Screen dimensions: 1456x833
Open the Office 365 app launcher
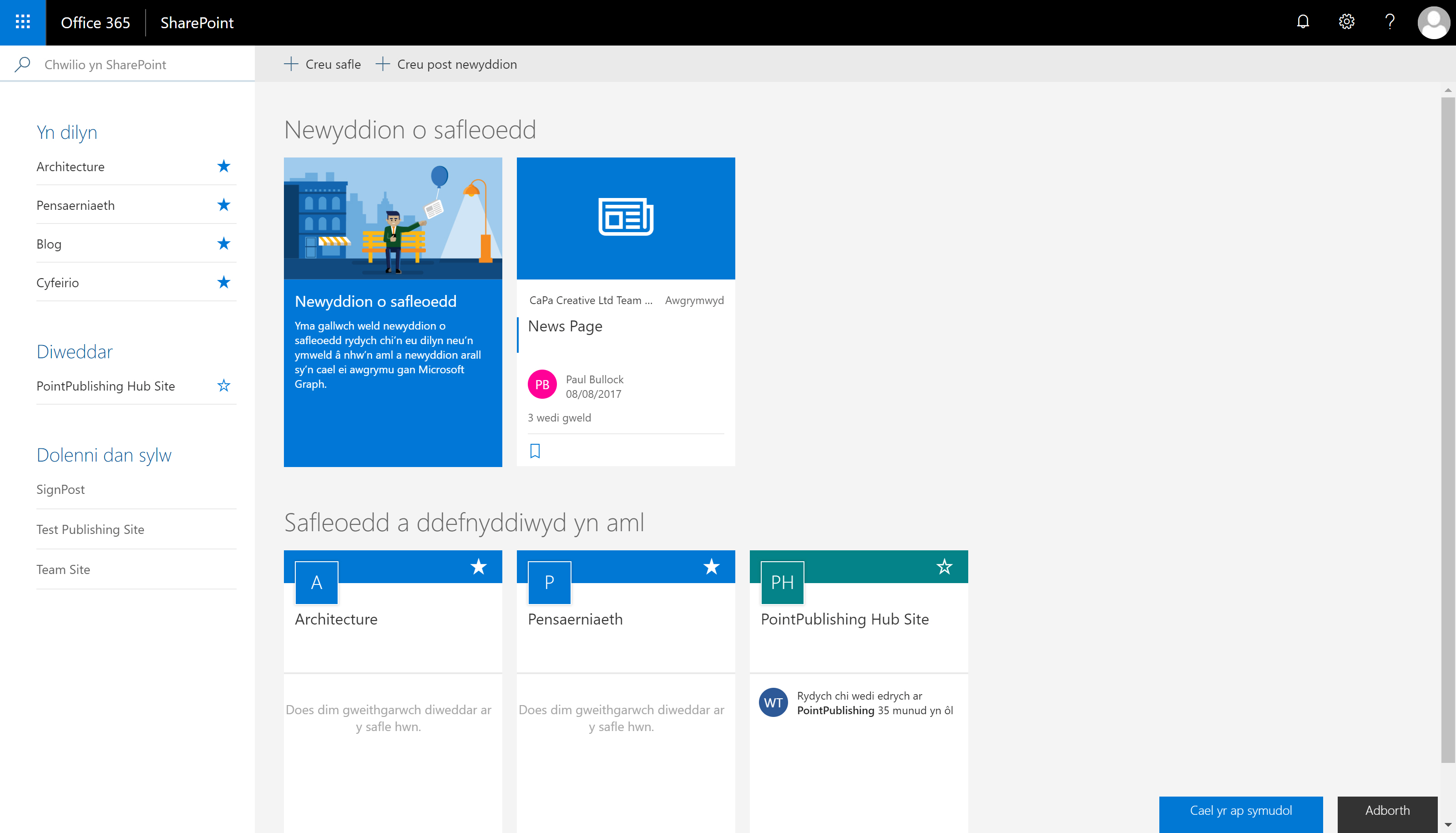[x=22, y=22]
